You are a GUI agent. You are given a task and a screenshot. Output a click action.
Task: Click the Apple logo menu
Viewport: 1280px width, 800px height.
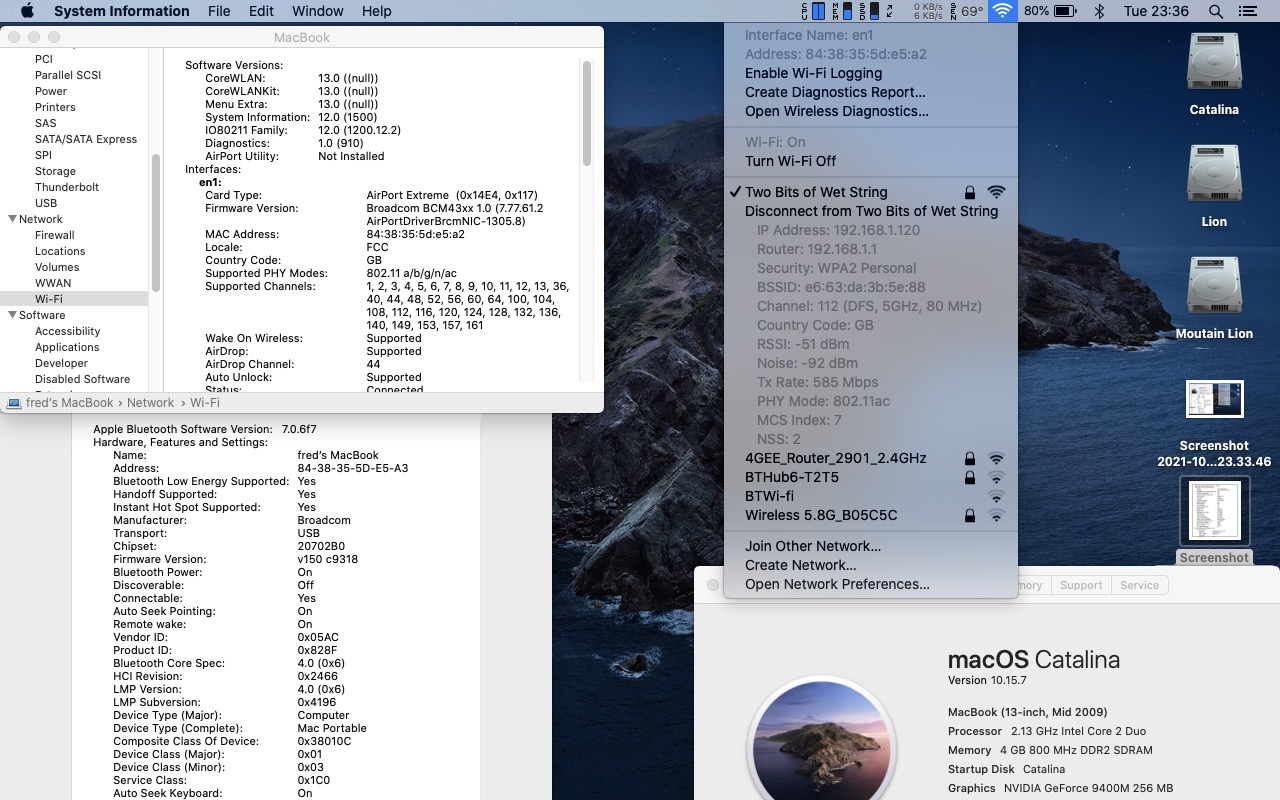27,11
